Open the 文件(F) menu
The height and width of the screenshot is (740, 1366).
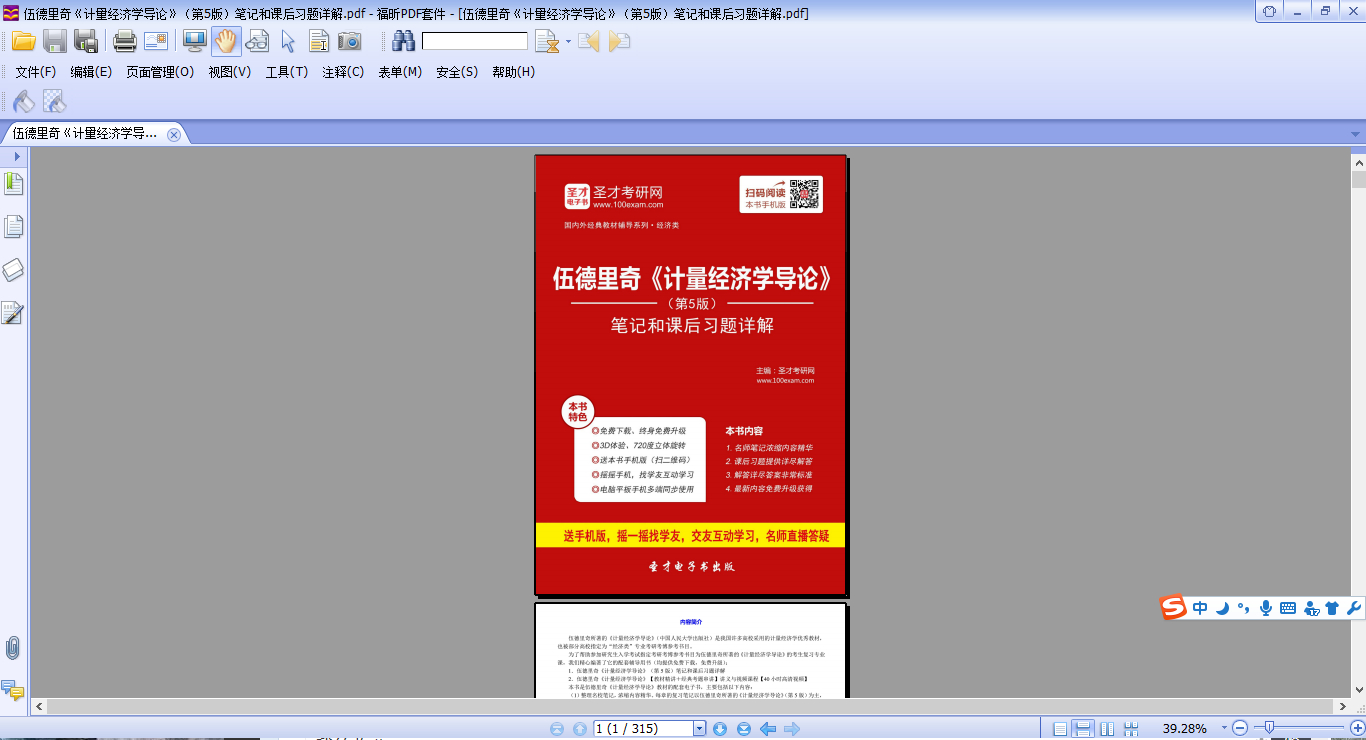(x=36, y=72)
